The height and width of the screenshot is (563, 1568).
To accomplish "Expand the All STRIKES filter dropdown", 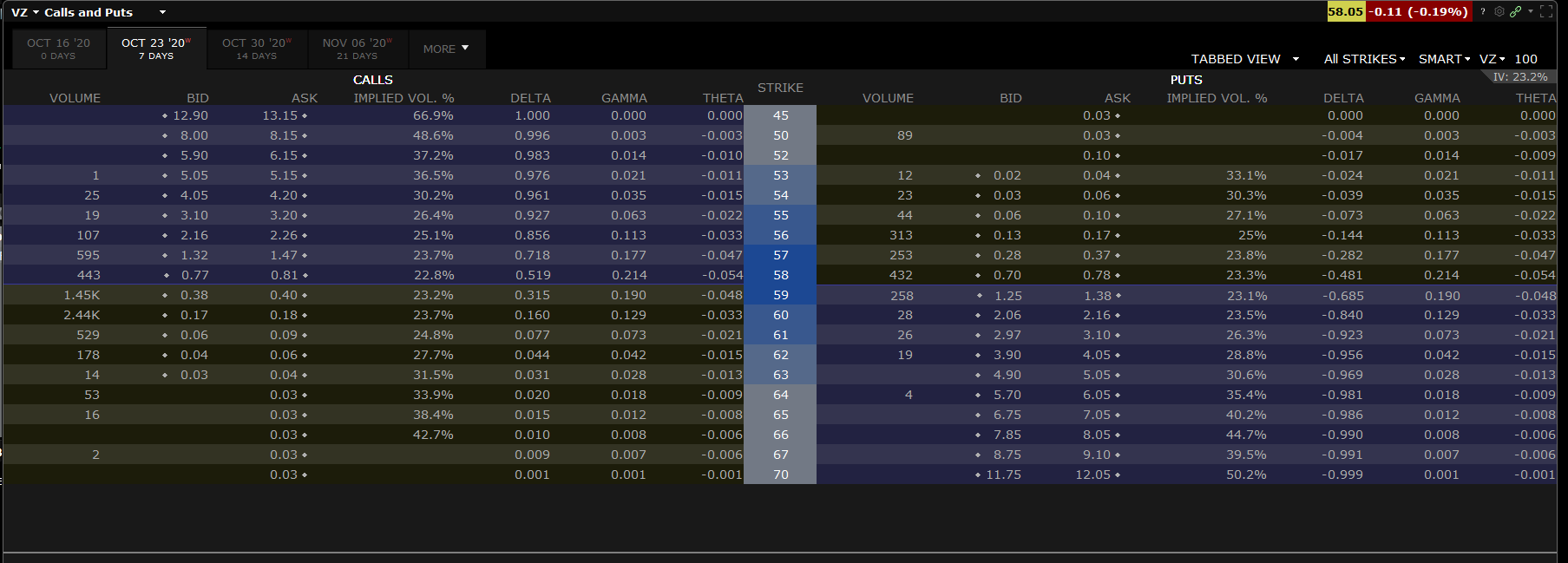I will click(1364, 59).
